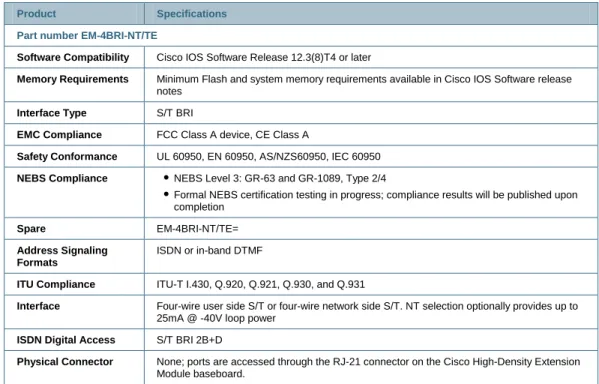Click Cisco IOS Software Release 12.3(8)T4 text

264,57
